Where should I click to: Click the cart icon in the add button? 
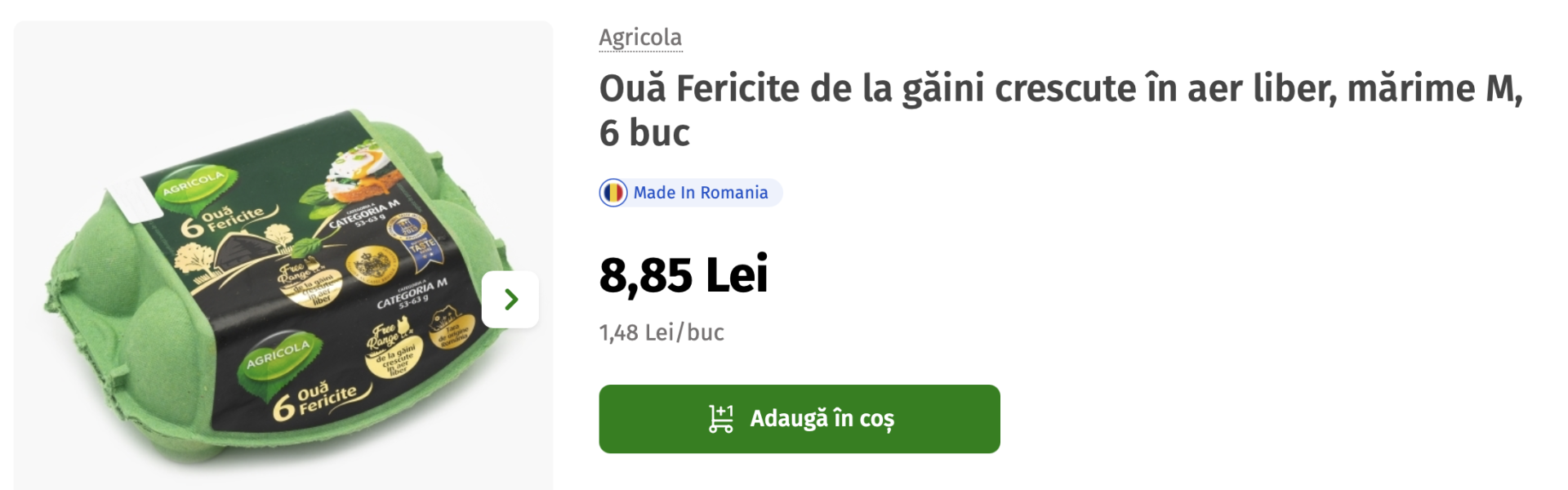tap(720, 419)
